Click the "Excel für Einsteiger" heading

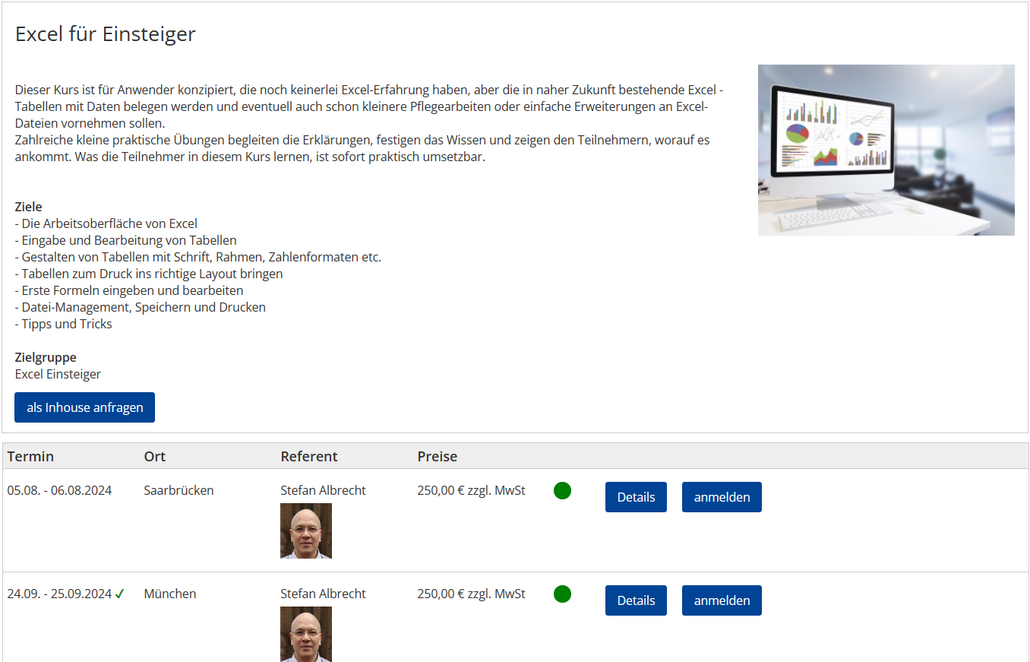tap(105, 34)
